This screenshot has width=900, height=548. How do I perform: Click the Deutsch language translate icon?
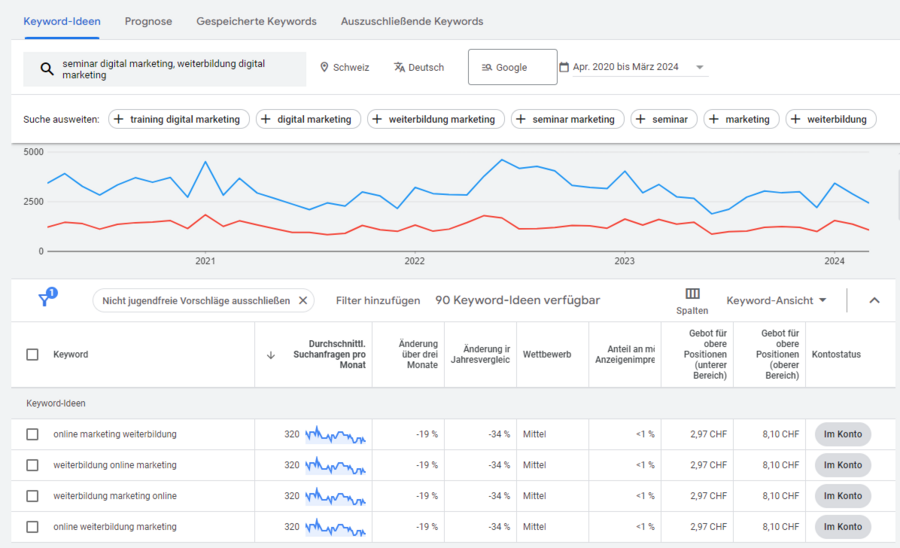[x=399, y=68]
